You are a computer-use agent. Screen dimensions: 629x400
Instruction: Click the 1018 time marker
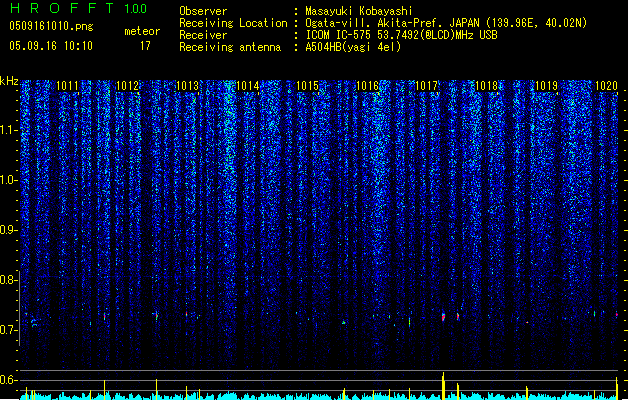coord(486,86)
